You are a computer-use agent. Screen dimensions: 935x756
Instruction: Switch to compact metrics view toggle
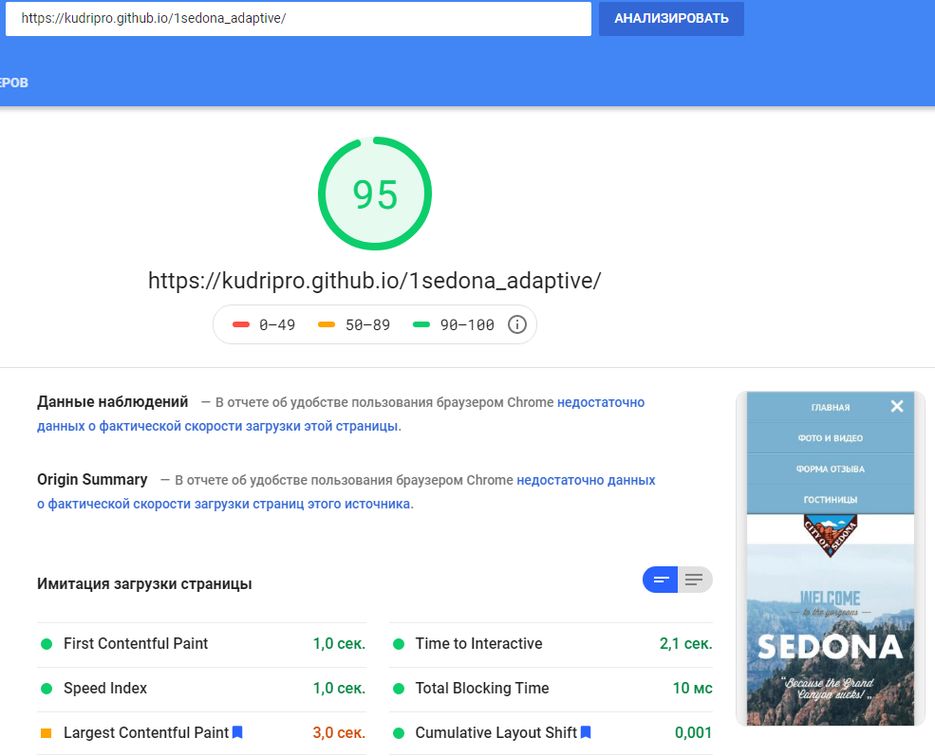(x=661, y=580)
